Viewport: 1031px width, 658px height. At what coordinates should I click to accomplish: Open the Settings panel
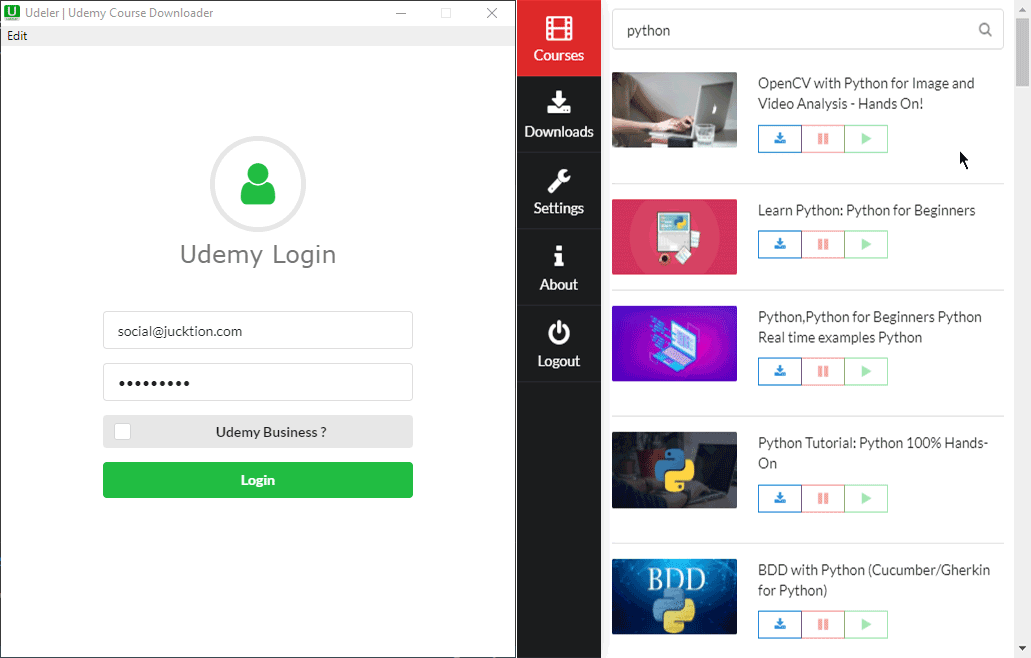pos(558,191)
